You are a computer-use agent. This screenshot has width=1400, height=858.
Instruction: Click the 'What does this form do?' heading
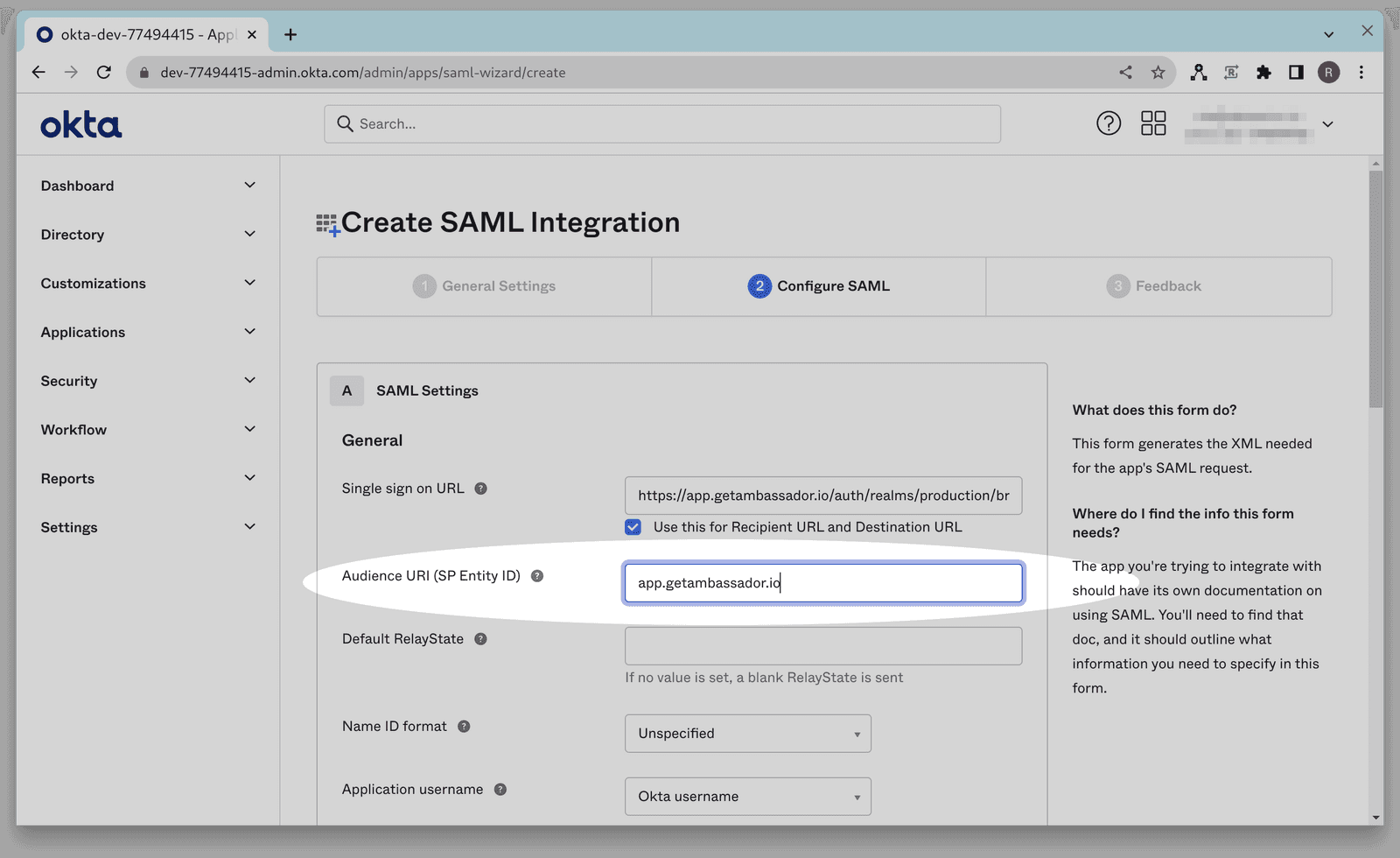click(1154, 410)
